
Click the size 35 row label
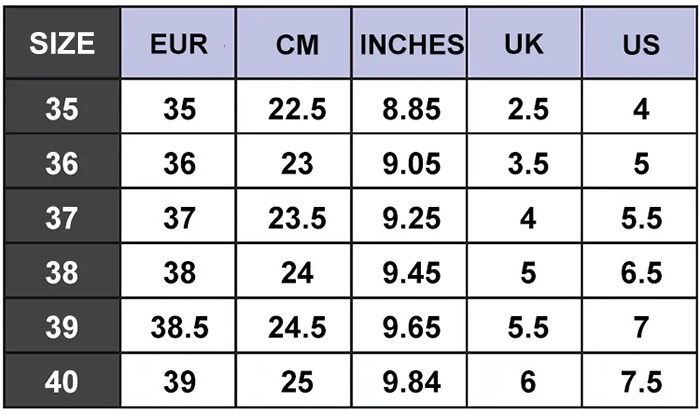click(62, 109)
